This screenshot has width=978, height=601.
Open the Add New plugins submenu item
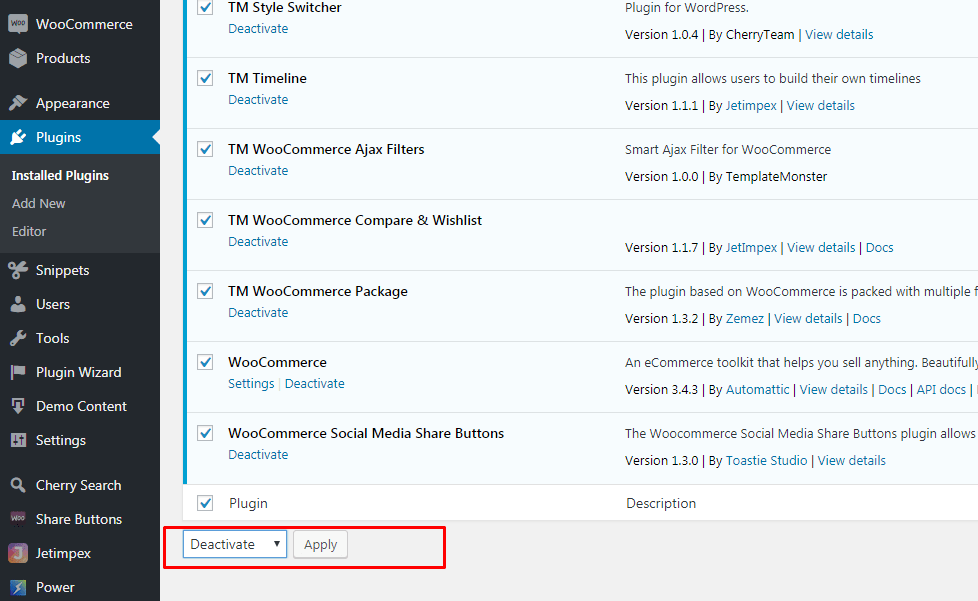(39, 203)
